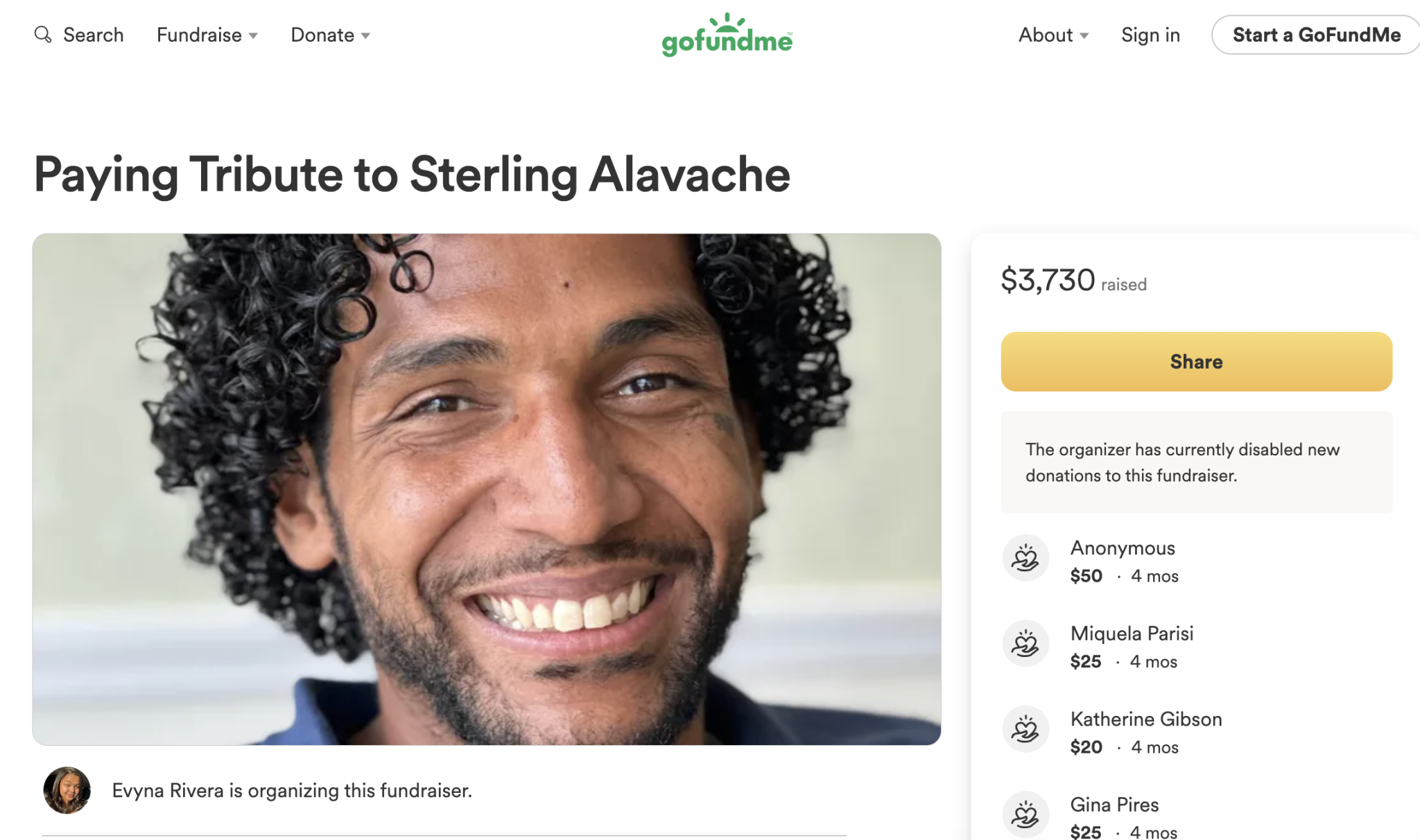Expand the Fundraise dropdown menu

(x=207, y=35)
